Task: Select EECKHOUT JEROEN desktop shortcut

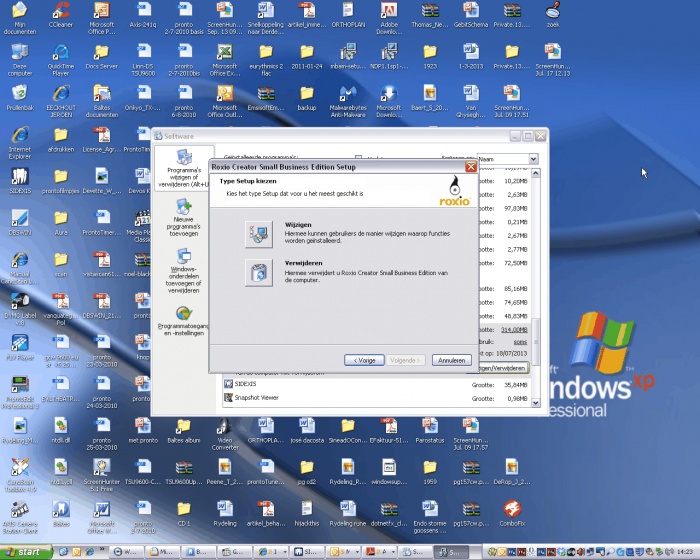Action: [61, 101]
